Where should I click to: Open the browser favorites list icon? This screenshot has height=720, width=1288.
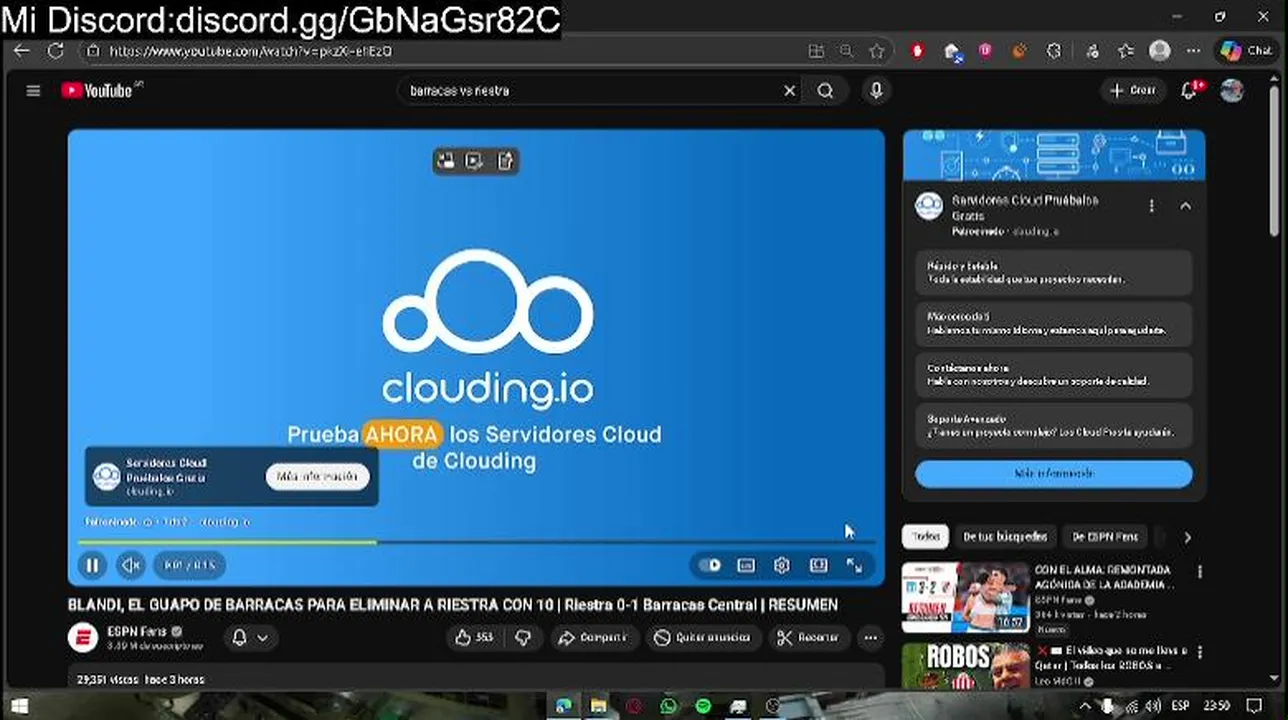1126,51
